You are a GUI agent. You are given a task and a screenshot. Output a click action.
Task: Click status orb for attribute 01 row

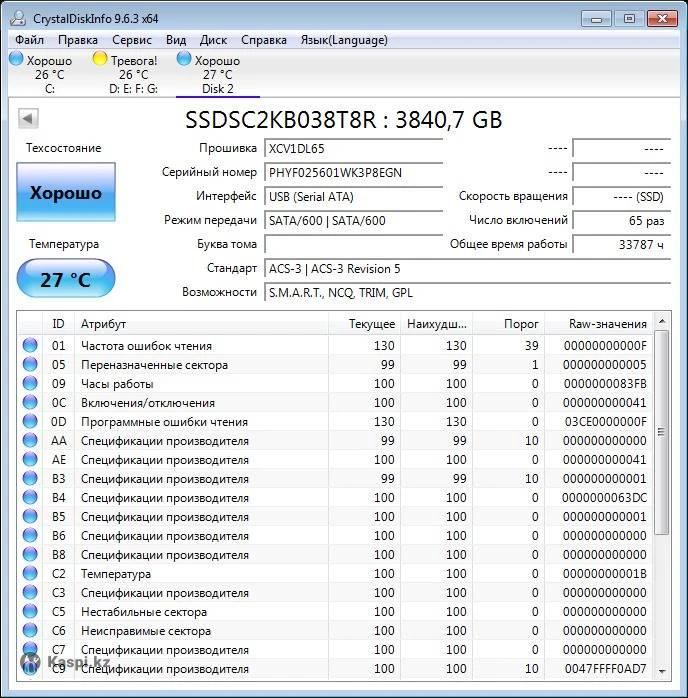tap(30, 346)
